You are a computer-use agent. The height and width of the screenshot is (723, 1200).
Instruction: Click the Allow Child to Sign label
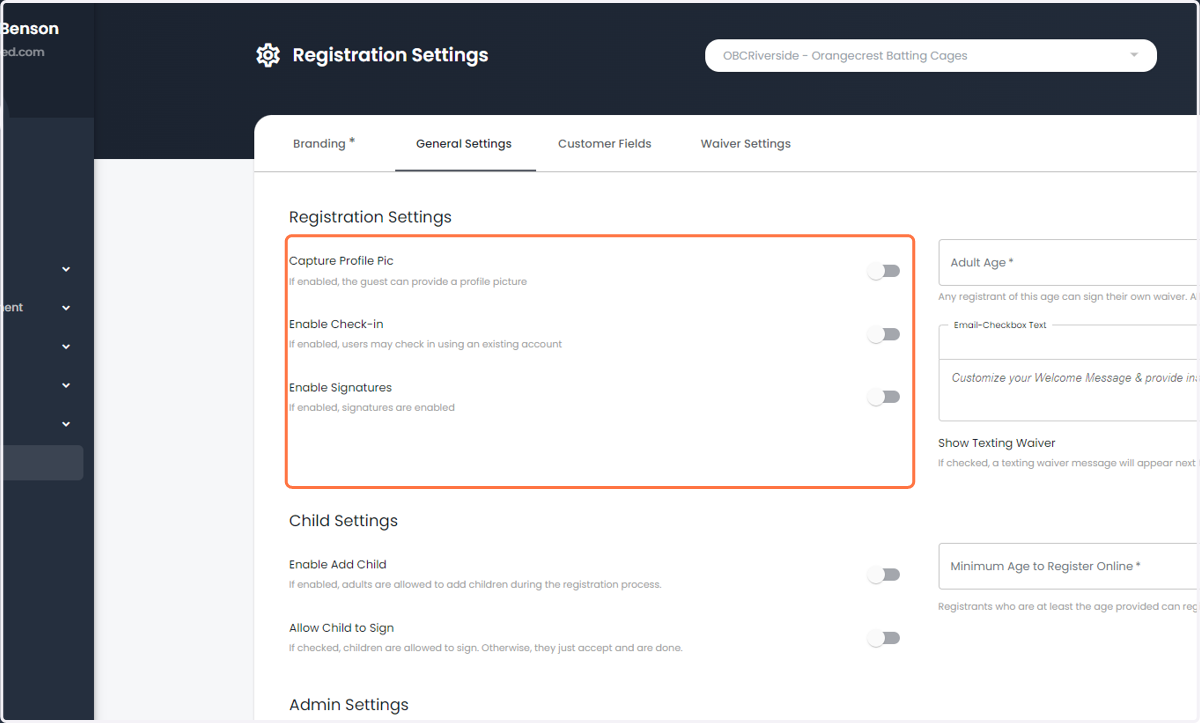coord(341,628)
